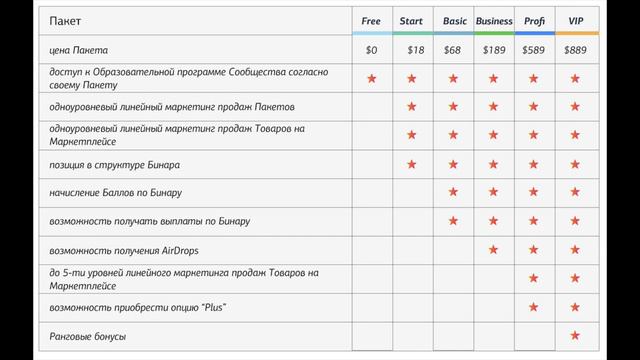Viewport: 640px width, 360px height.
Task: Select the Start package column header
Action: point(411,21)
